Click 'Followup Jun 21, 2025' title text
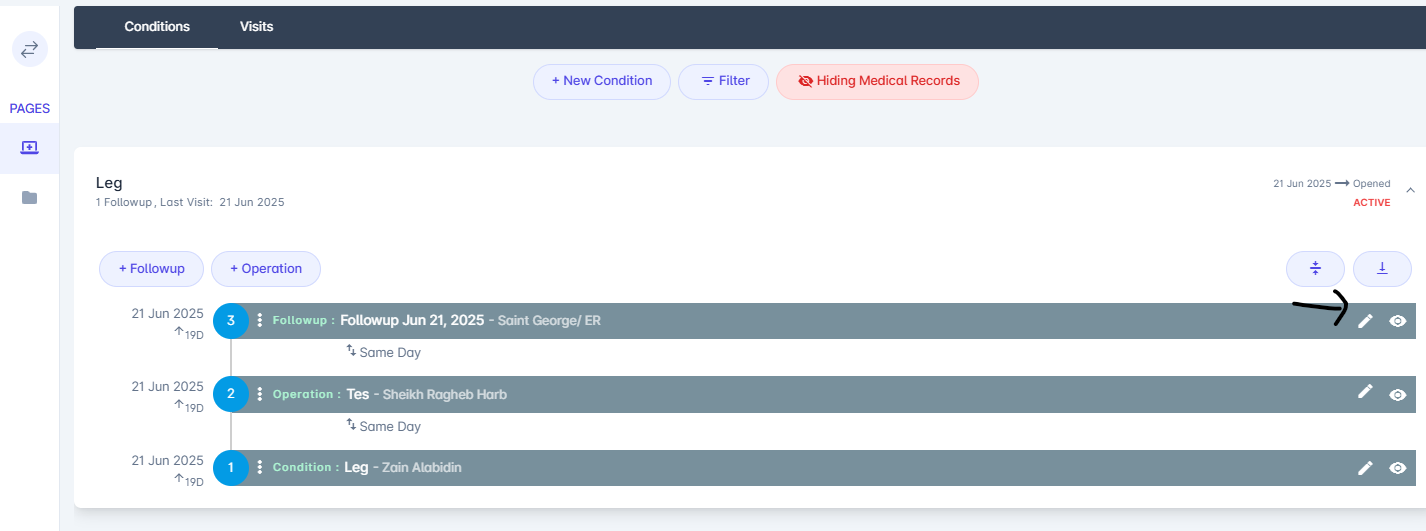This screenshot has width=1426, height=531. [x=412, y=321]
